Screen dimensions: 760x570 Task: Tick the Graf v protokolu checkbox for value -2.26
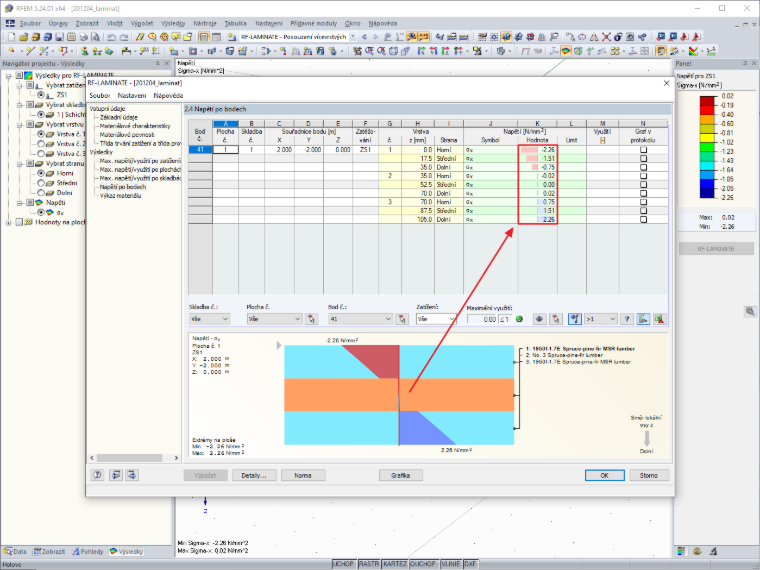point(643,150)
